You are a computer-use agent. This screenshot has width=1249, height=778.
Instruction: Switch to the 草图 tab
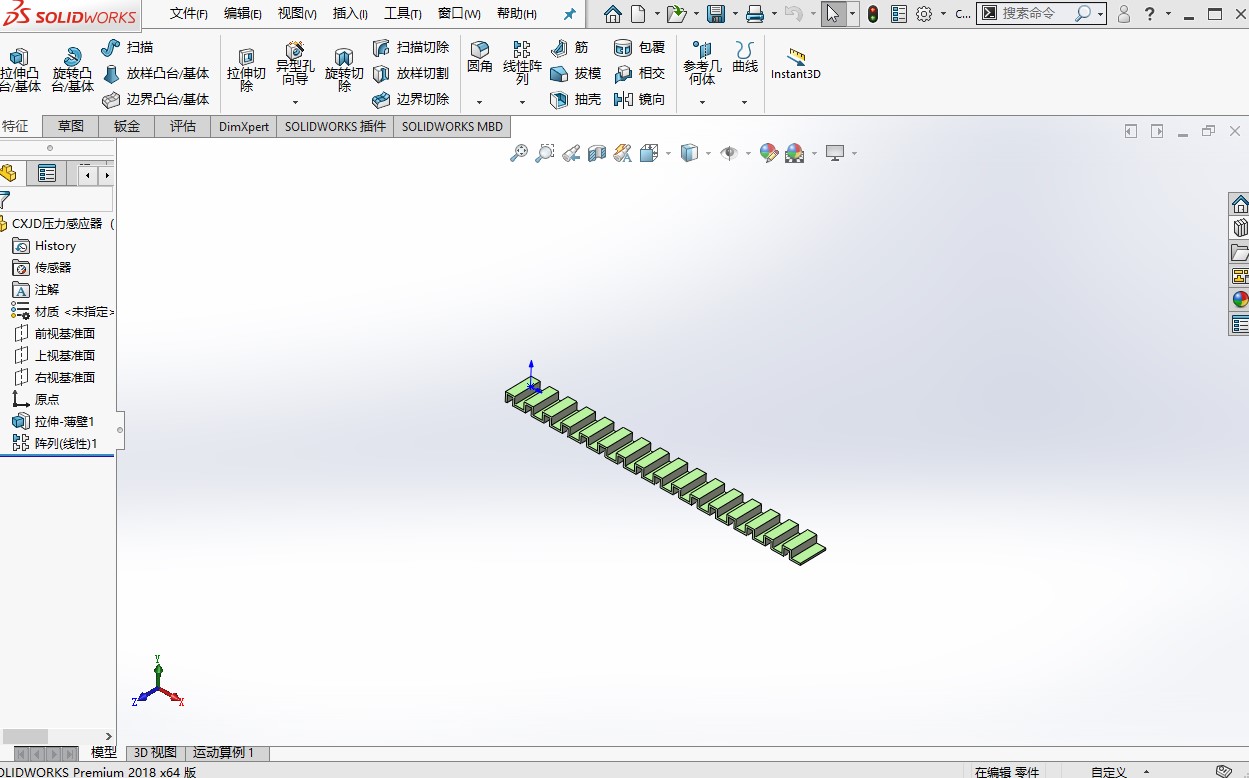point(70,127)
